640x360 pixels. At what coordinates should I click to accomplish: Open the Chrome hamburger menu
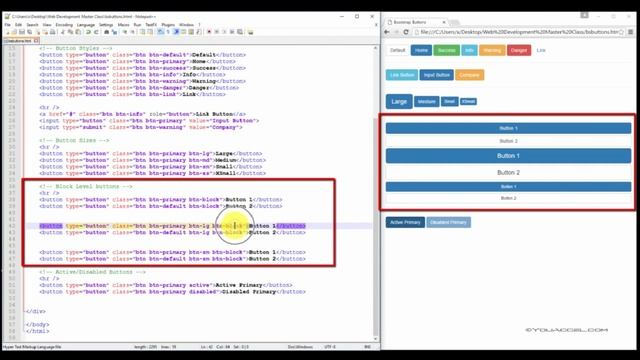tap(631, 32)
